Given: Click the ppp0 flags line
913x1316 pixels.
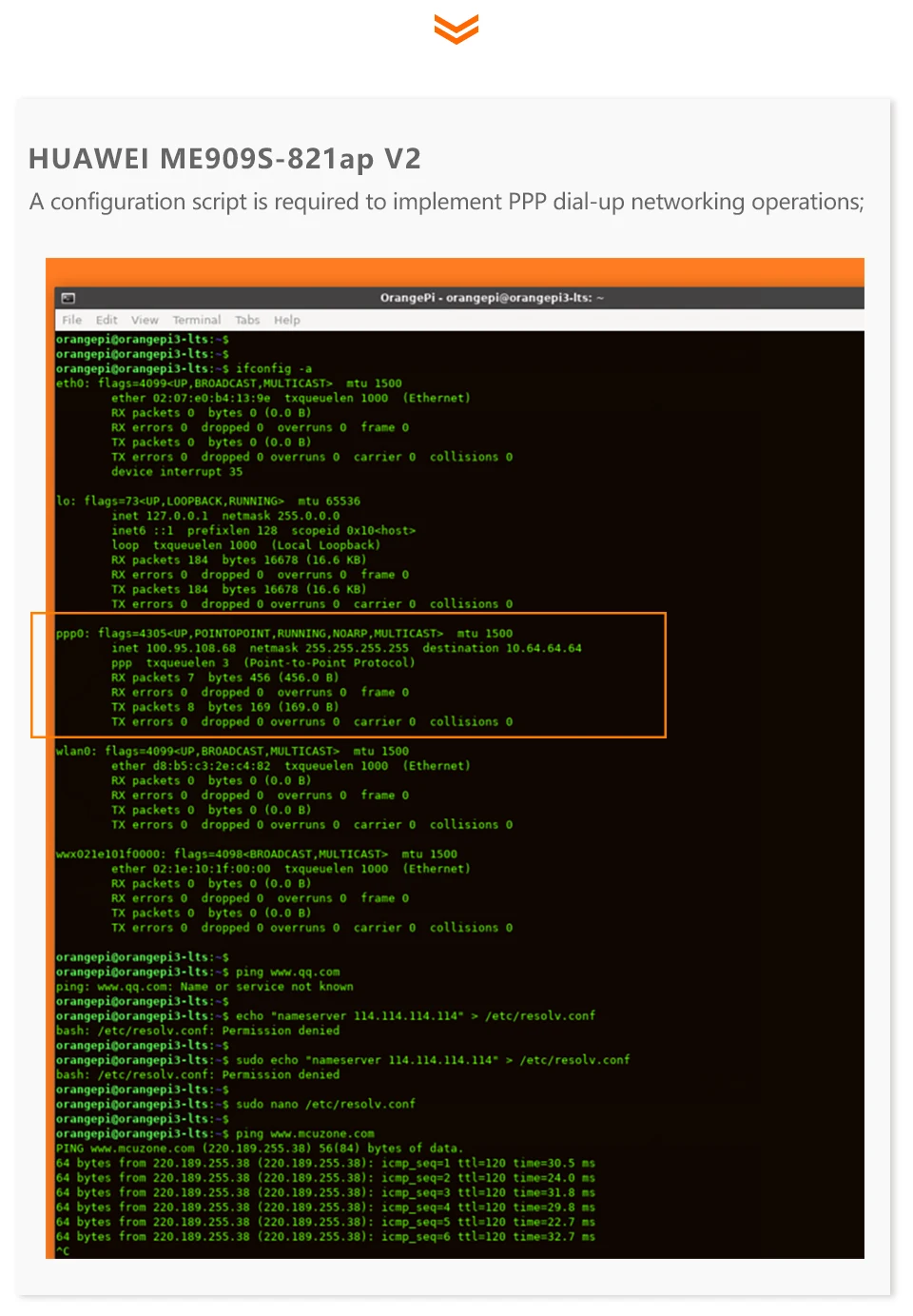Looking at the screenshot, I should 284,634.
